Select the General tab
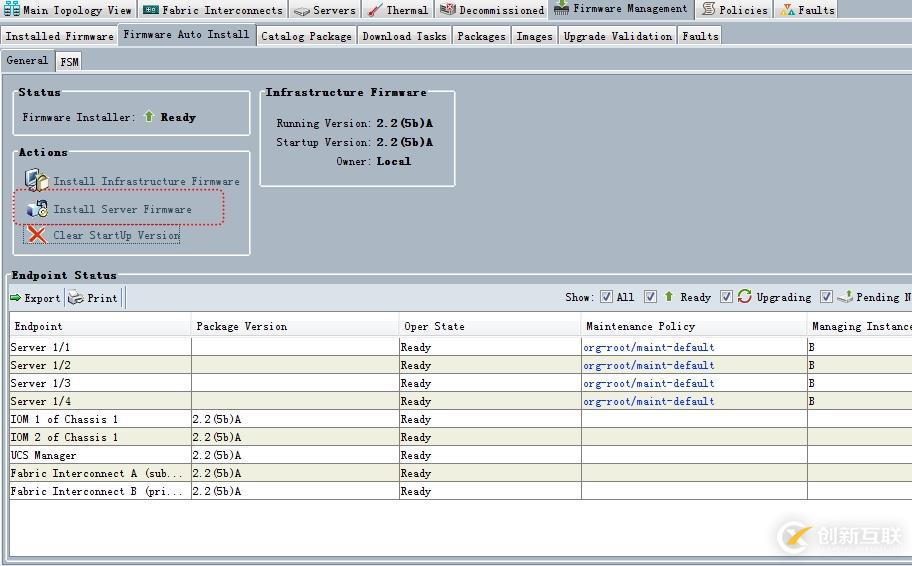 click(27, 60)
